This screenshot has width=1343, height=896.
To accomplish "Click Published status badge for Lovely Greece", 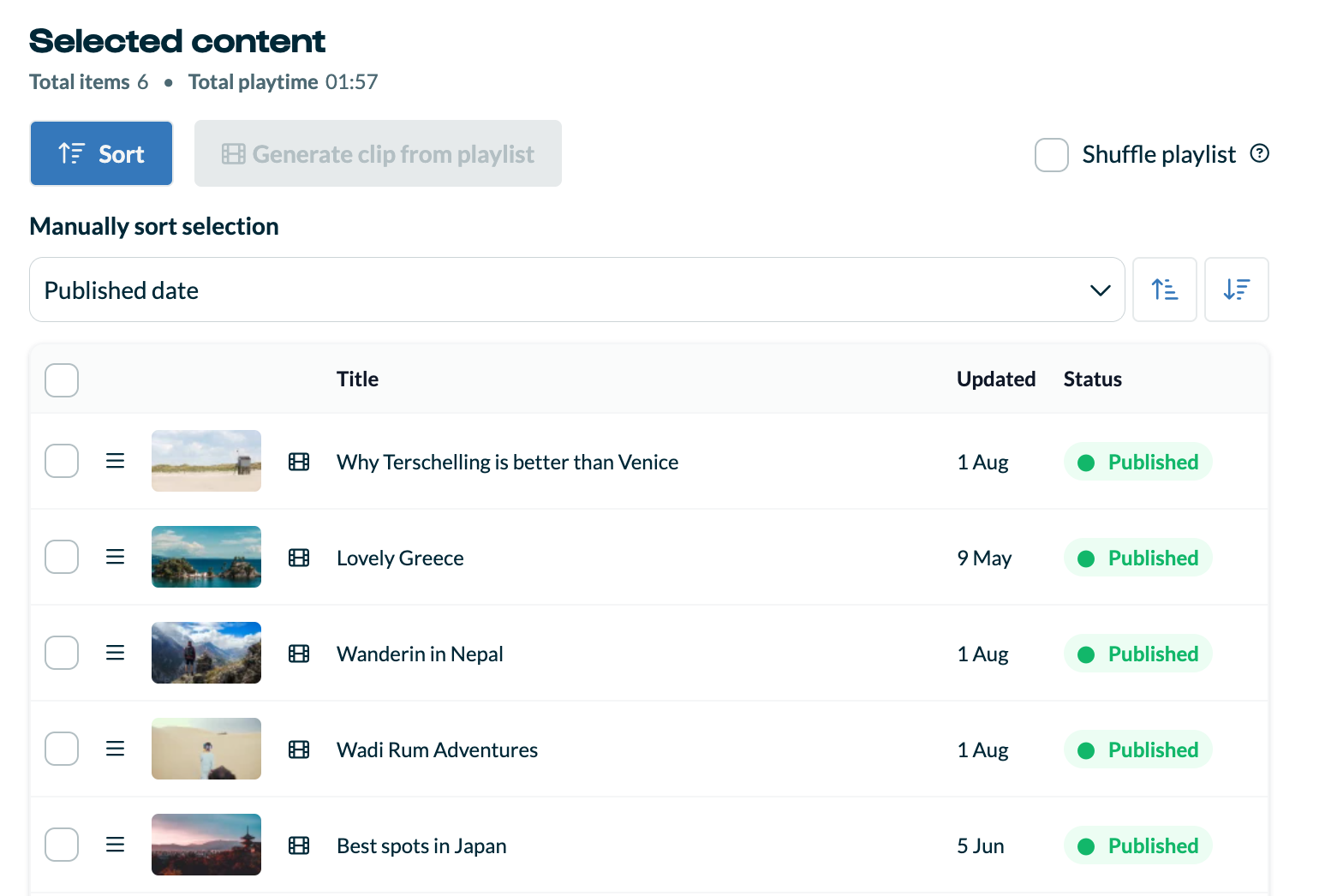I will (x=1137, y=558).
